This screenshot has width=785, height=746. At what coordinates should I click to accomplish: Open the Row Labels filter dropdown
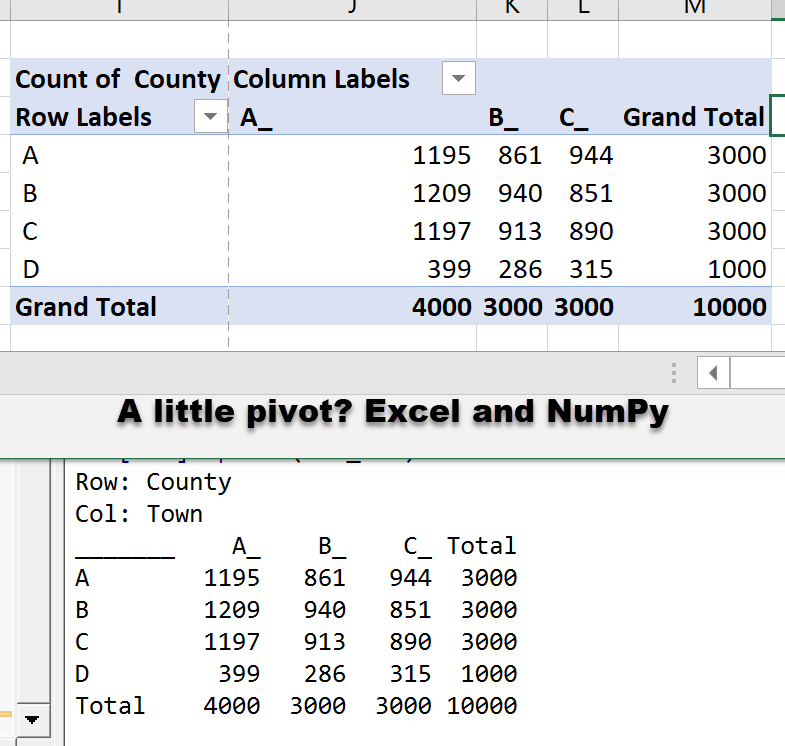coord(211,116)
